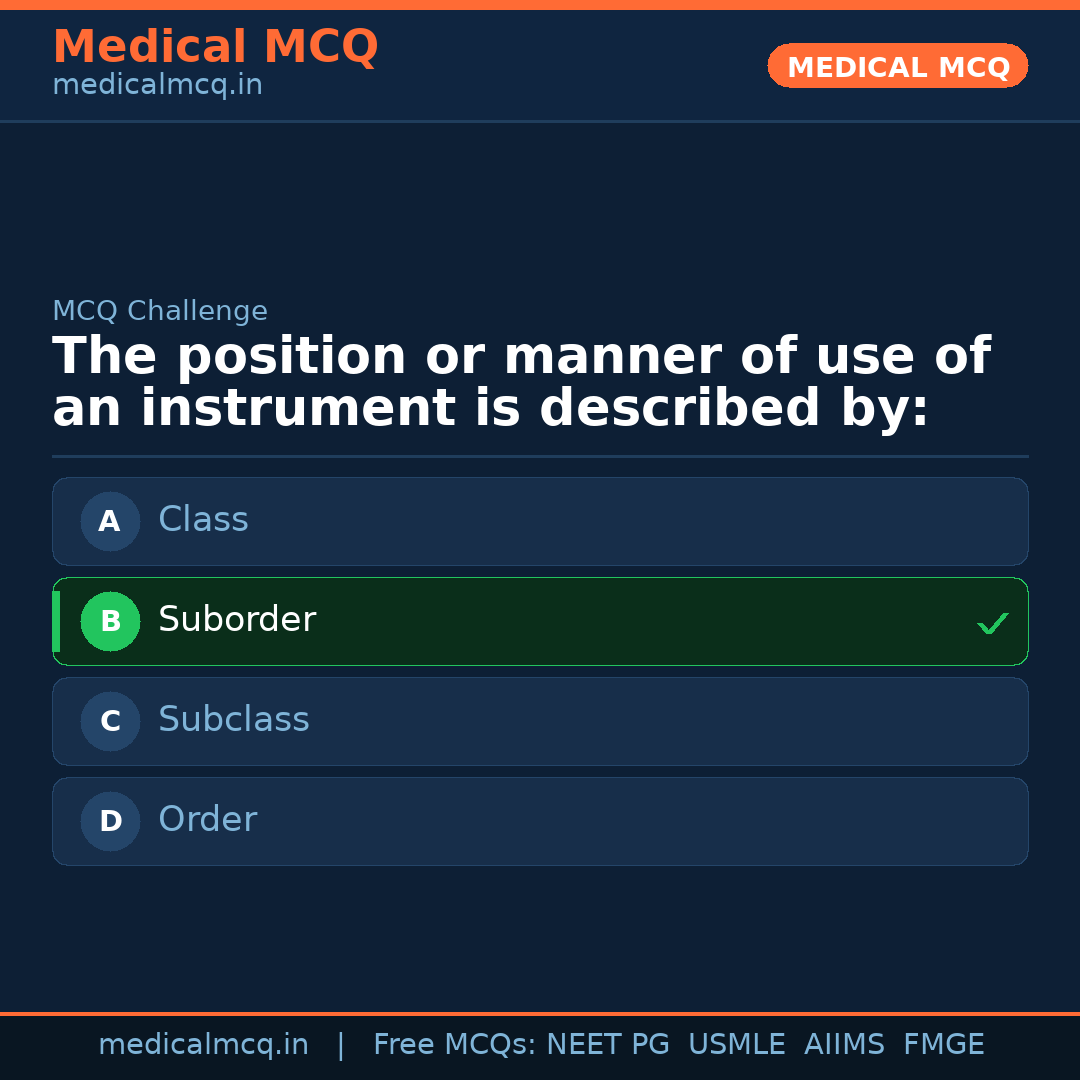The width and height of the screenshot is (1080, 1080).
Task: Click the Medical MCQ logo heading
Action: pos(215,46)
